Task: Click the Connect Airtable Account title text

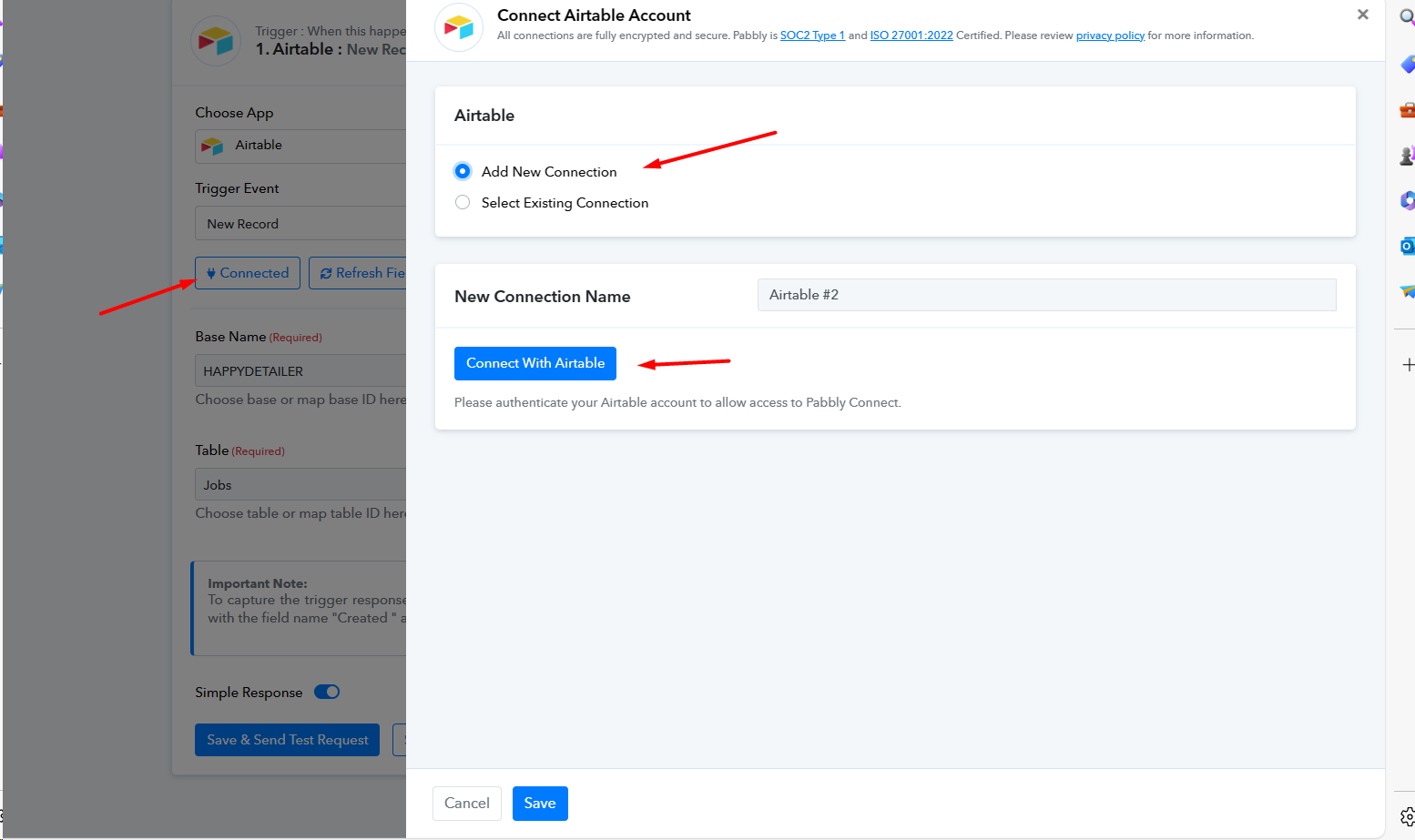Action: (594, 15)
